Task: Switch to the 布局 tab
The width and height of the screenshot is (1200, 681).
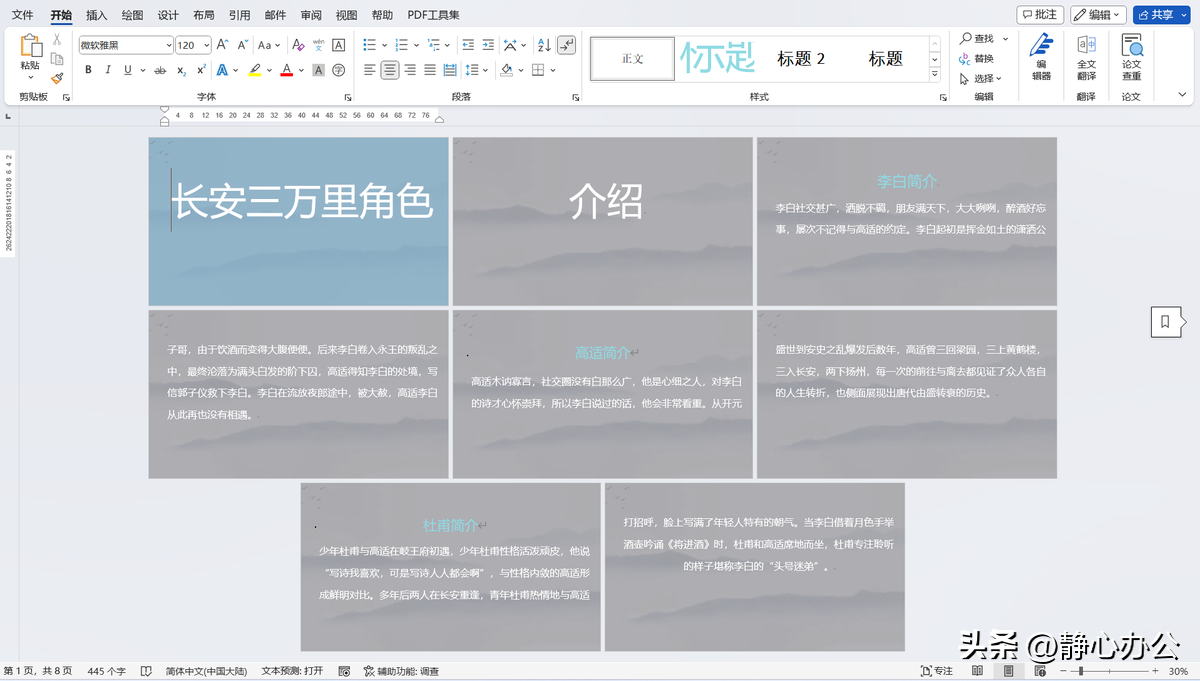Action: pyautogui.click(x=204, y=15)
